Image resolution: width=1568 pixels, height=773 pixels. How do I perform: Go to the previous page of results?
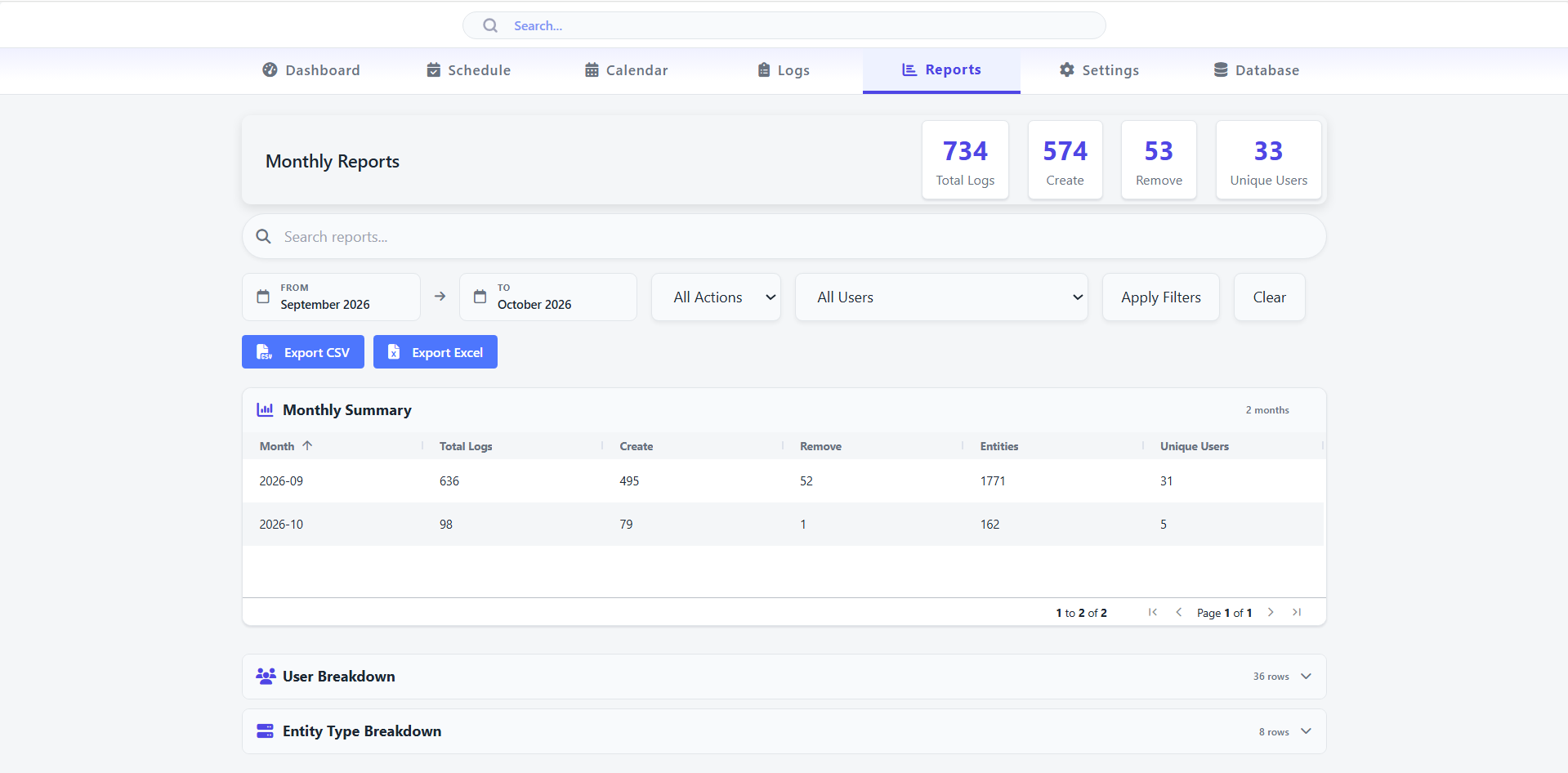click(1178, 612)
